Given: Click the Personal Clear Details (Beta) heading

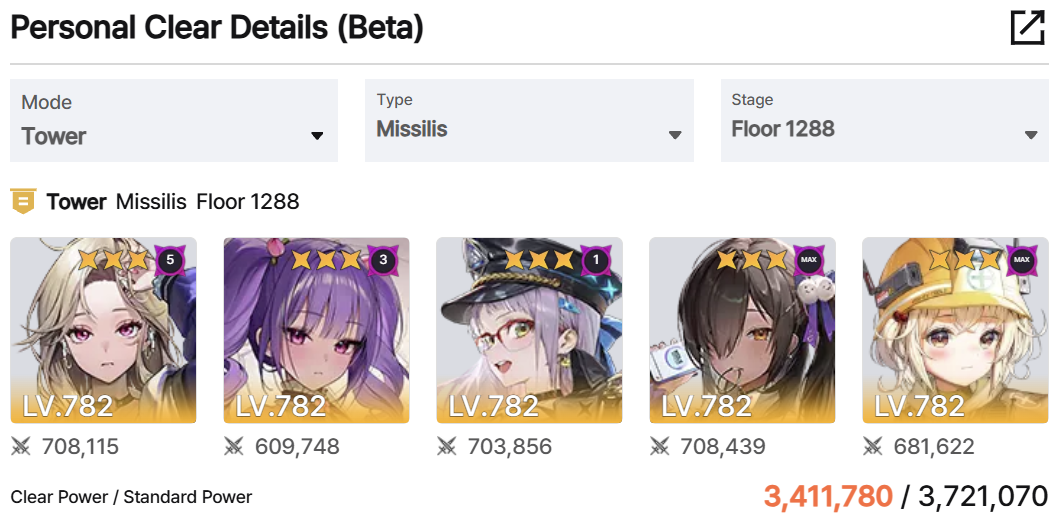Looking at the screenshot, I should click(x=217, y=28).
